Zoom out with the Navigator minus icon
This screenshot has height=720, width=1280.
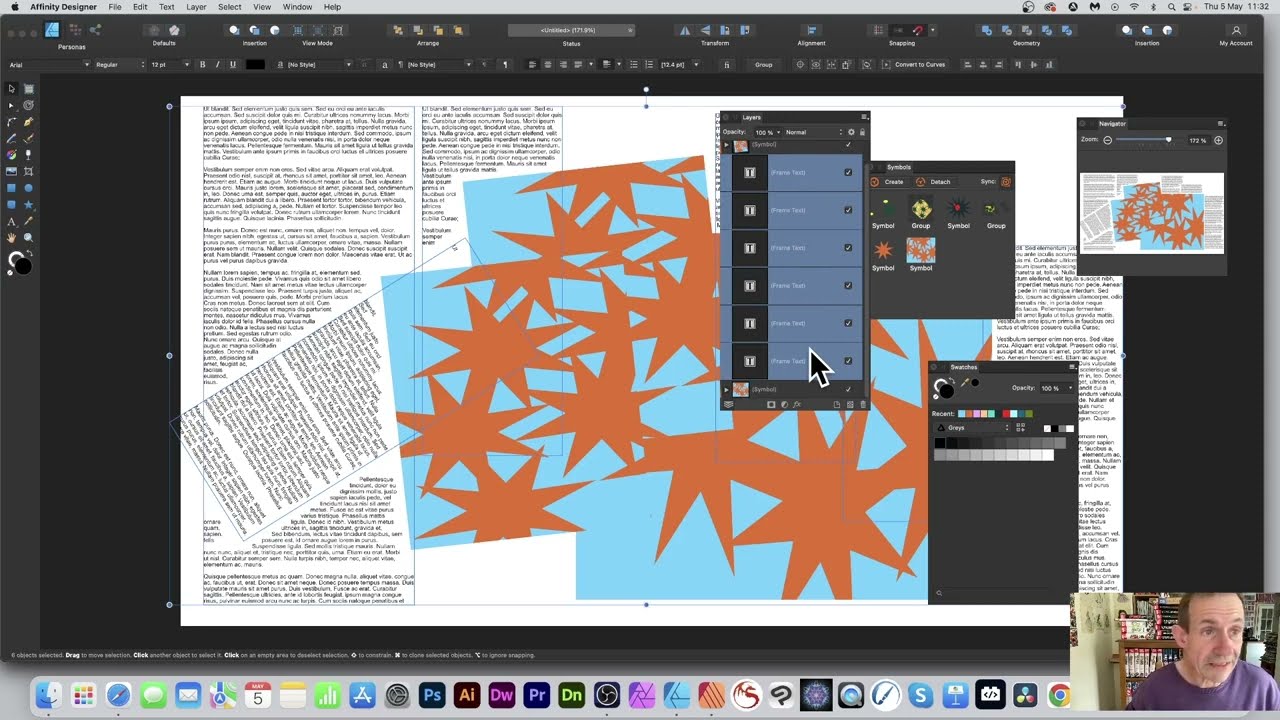point(1107,140)
